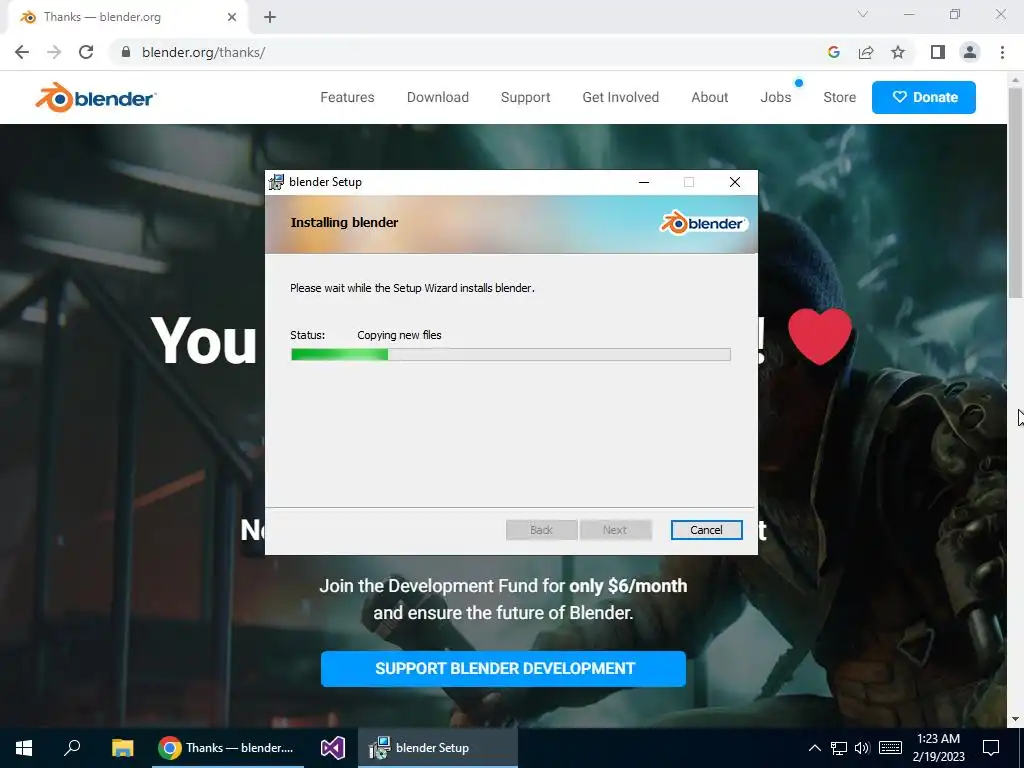Open the taskbar clock and date
This screenshot has height=768, width=1024.
point(938,748)
